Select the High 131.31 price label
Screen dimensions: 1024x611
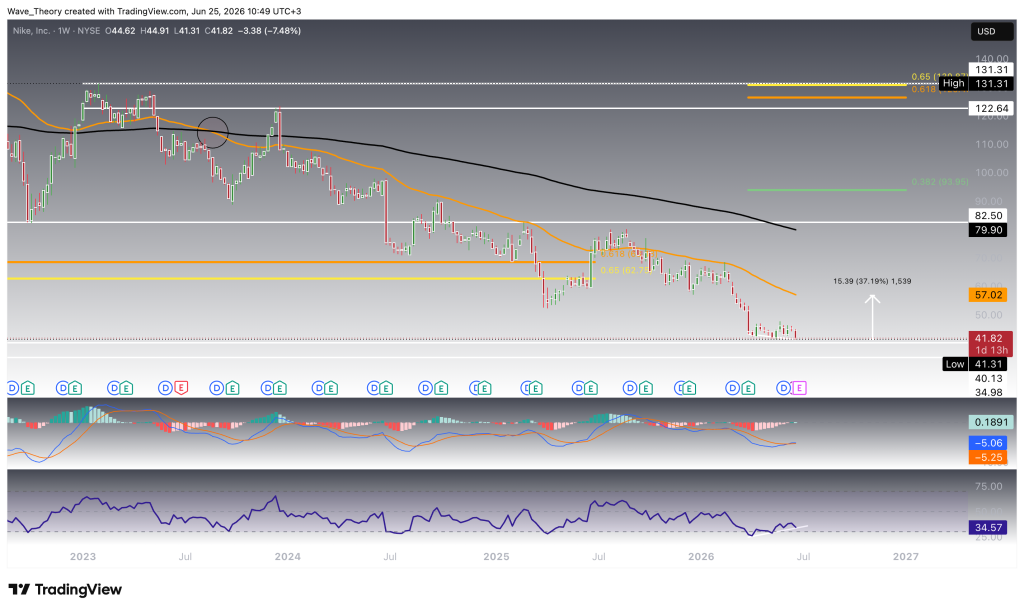977,84
